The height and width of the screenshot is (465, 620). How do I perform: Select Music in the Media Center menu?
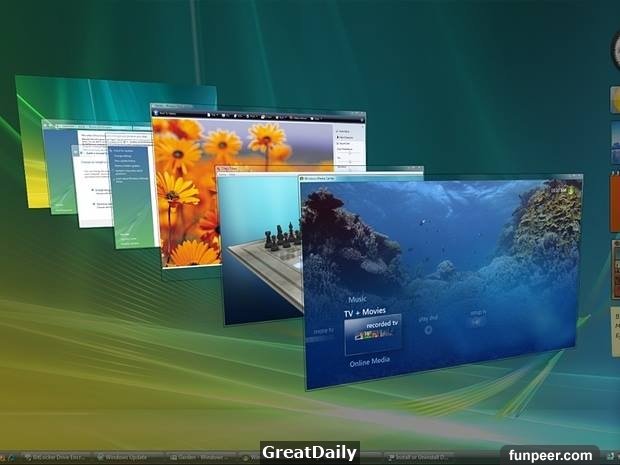click(x=356, y=298)
